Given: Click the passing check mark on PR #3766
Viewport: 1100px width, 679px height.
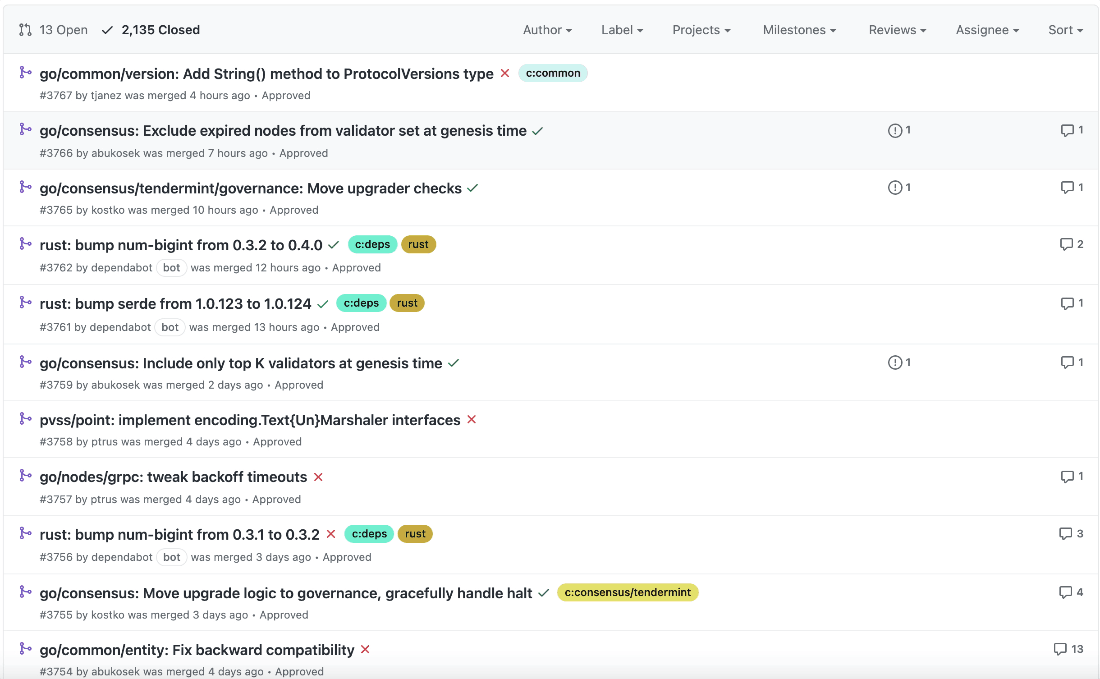Looking at the screenshot, I should [x=537, y=131].
